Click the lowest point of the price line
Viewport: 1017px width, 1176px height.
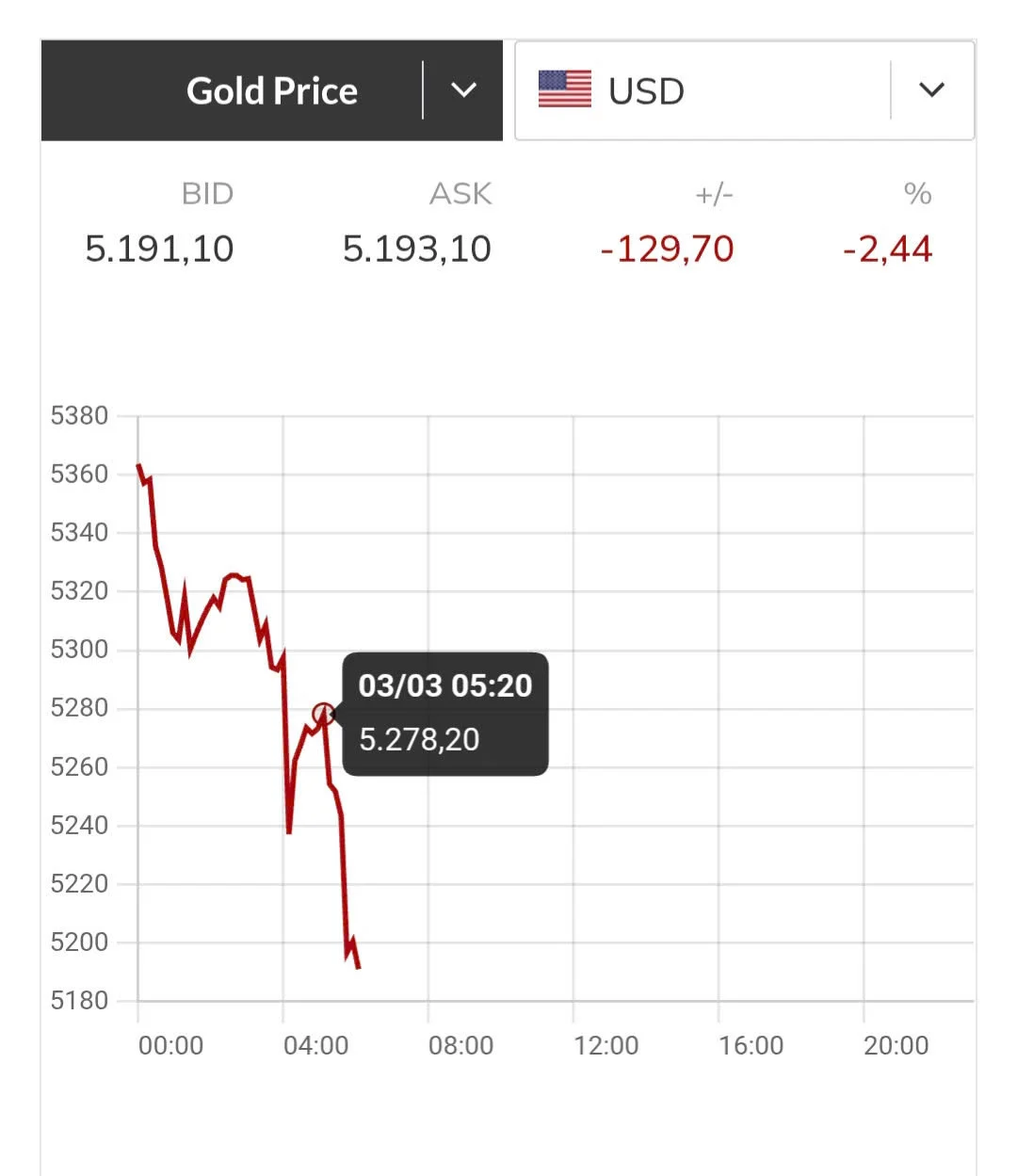coord(359,967)
